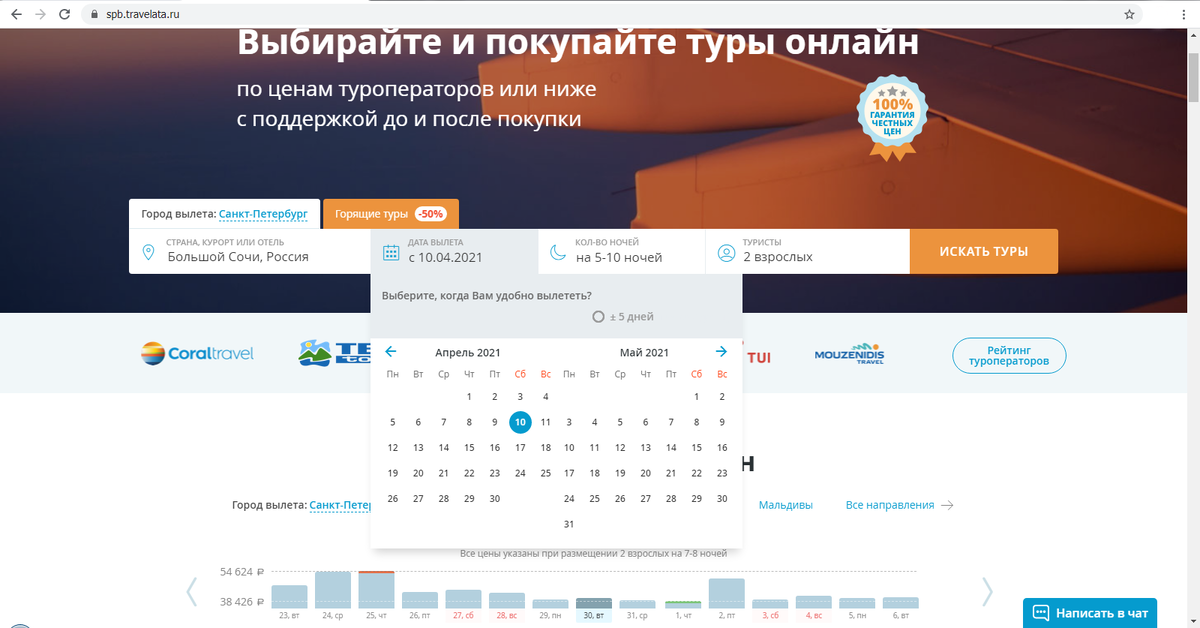This screenshot has width=1200, height=628.
Task: Change departure city in lower price section
Action: tap(340, 505)
